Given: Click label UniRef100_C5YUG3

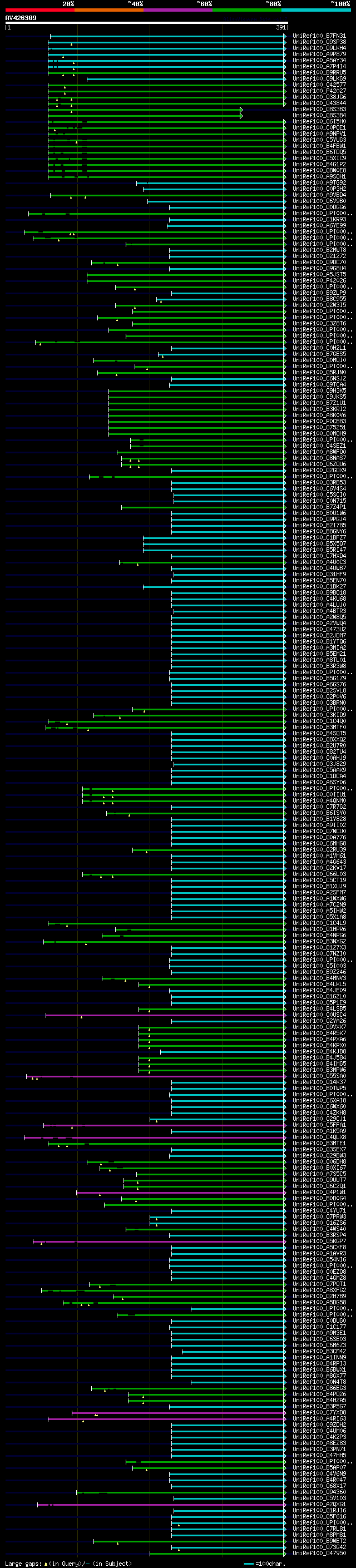Looking at the screenshot, I should click(x=319, y=140).
